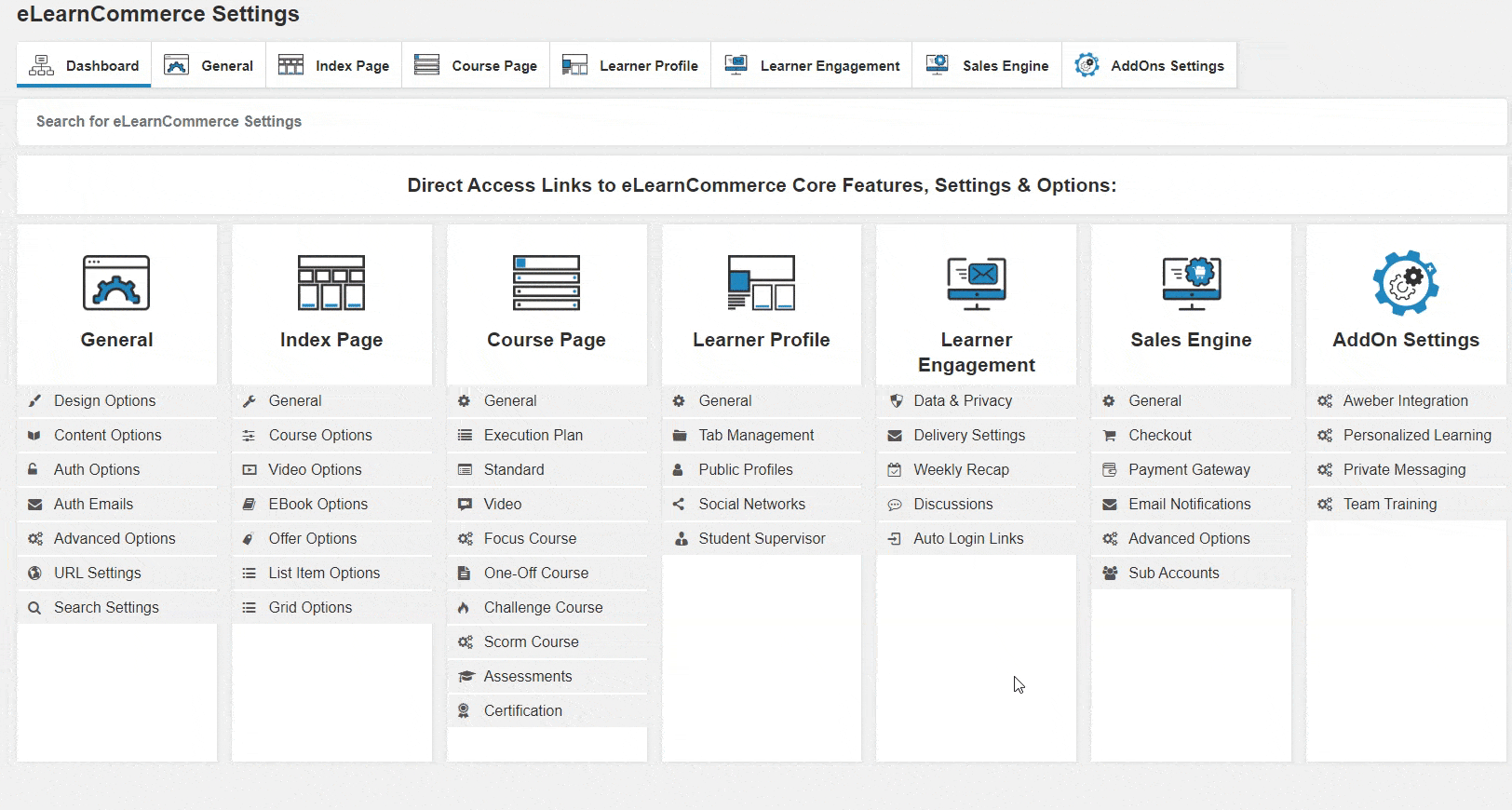Viewport: 1512px width, 810px height.
Task: Click the speech bubble icon beside Discussions
Action: point(895,505)
